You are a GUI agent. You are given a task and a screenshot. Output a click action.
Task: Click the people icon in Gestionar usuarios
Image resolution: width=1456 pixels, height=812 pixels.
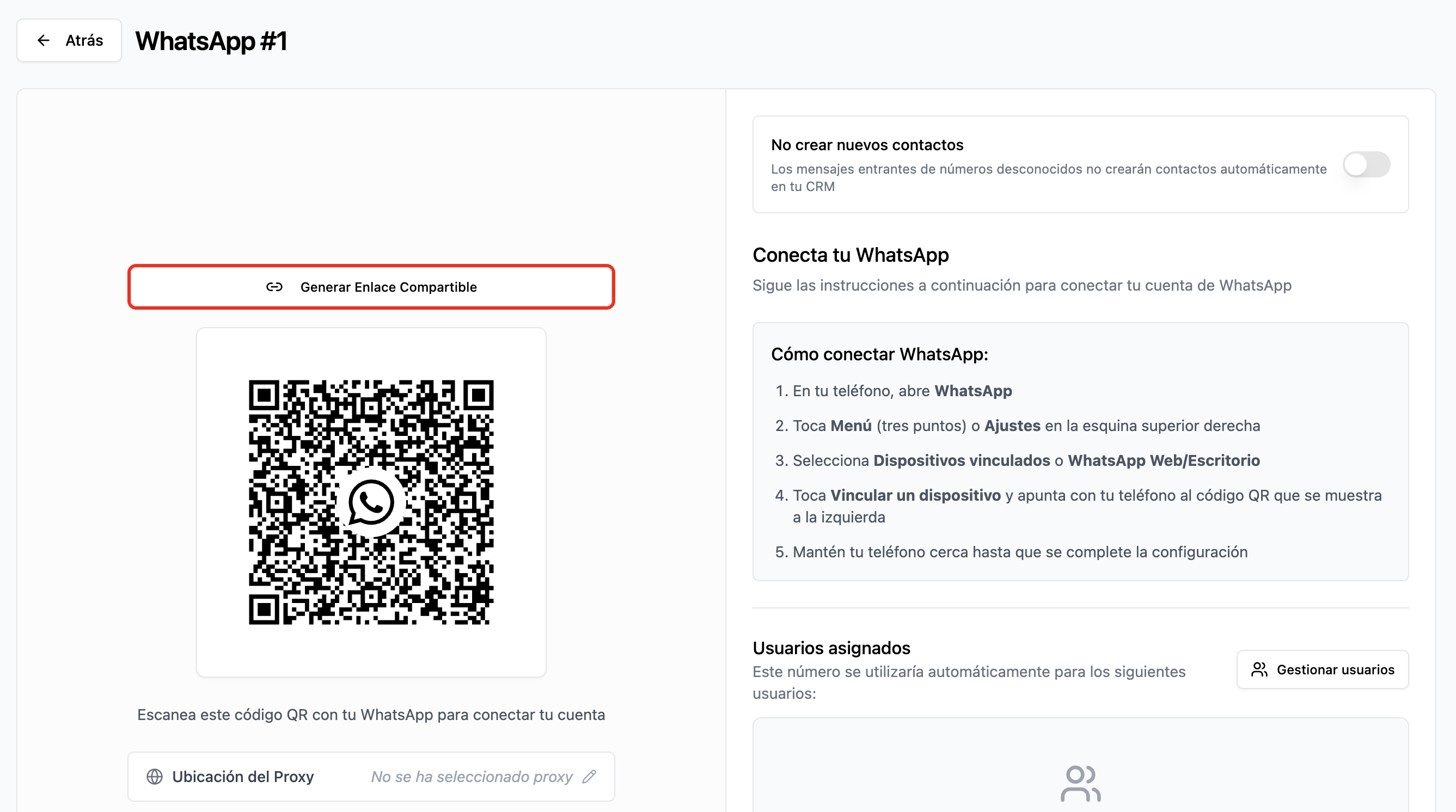[1259, 669]
